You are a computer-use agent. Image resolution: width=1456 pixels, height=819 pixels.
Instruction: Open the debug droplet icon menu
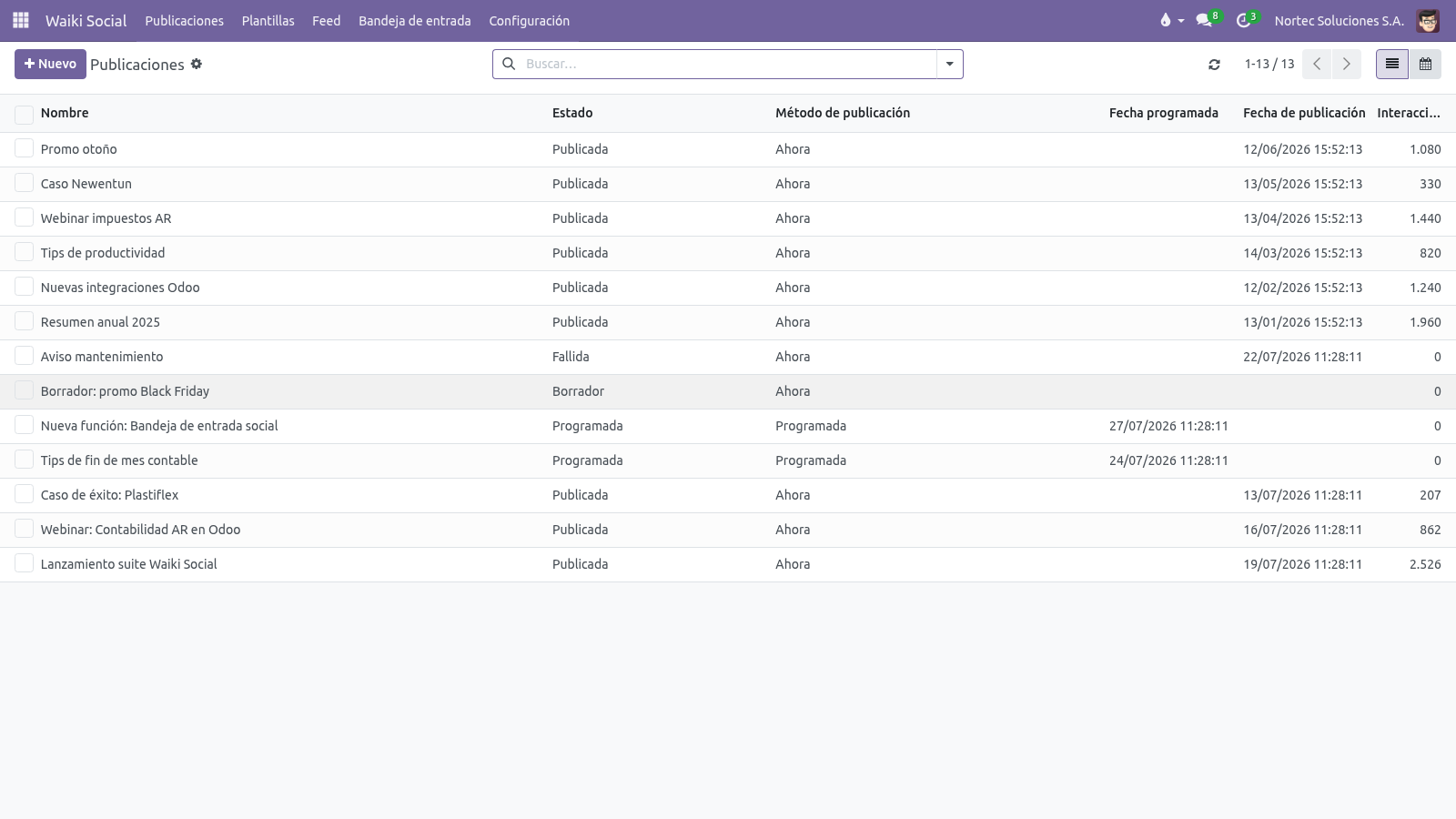1171,20
